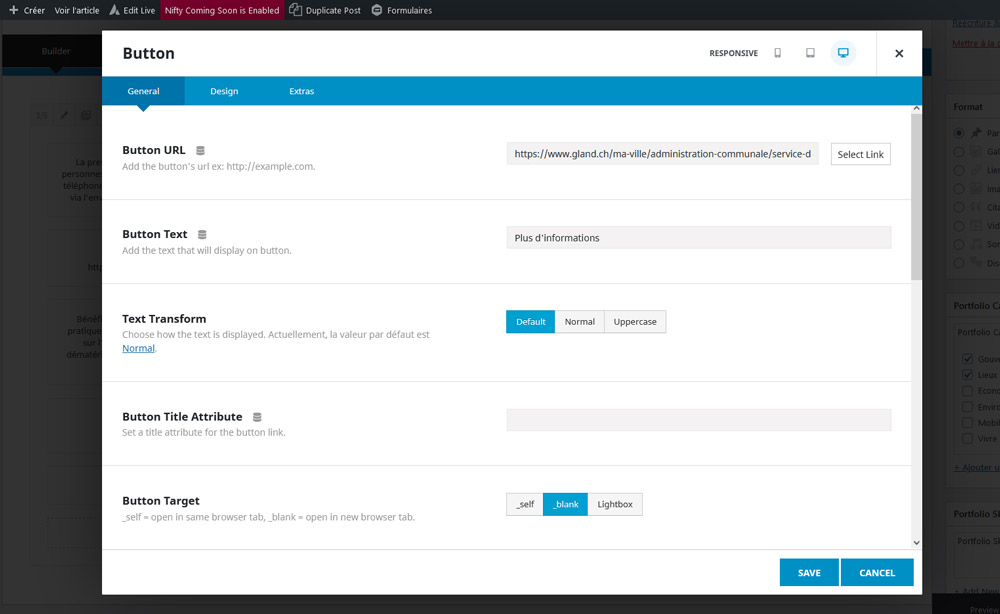Image resolution: width=1000 pixels, height=614 pixels.
Task: Select the mobile phone responsive view icon
Action: [x=777, y=53]
